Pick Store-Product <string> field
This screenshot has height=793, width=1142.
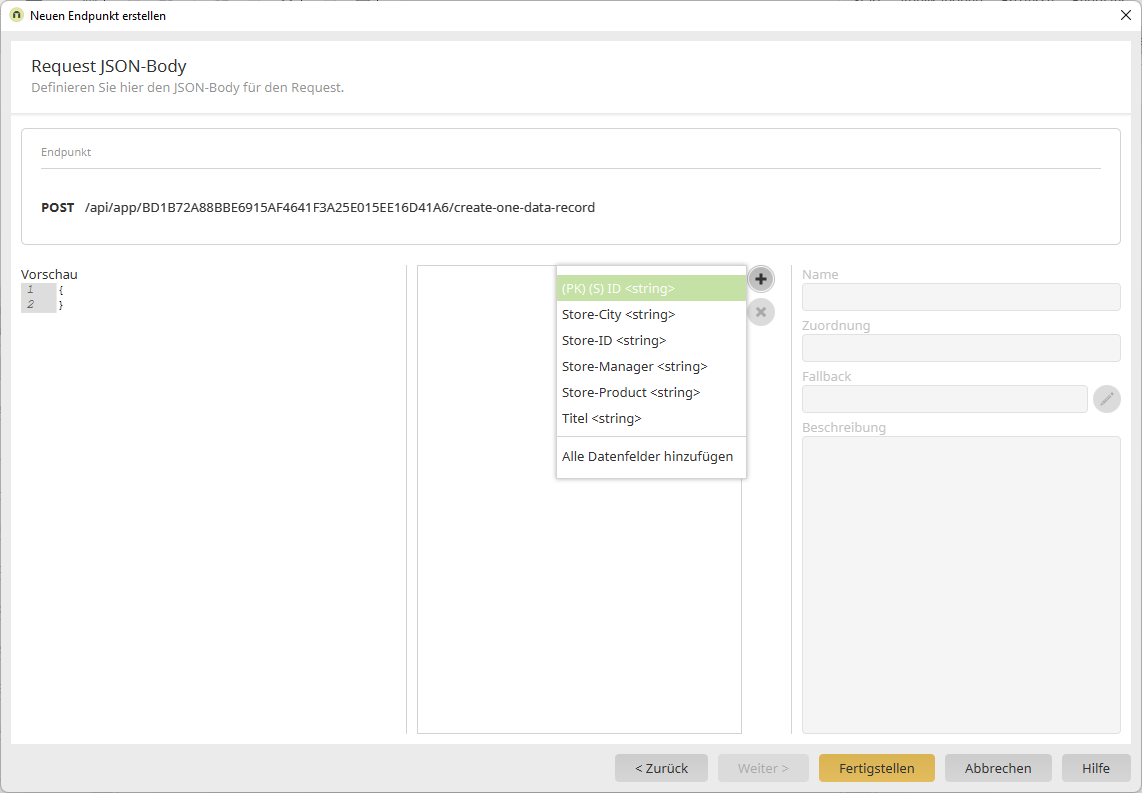[651, 392]
